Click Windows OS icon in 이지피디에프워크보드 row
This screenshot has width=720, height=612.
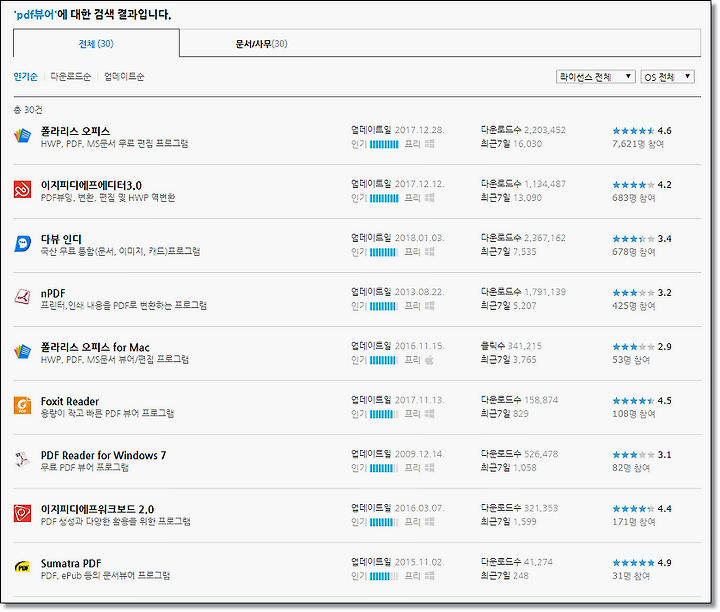(x=429, y=522)
